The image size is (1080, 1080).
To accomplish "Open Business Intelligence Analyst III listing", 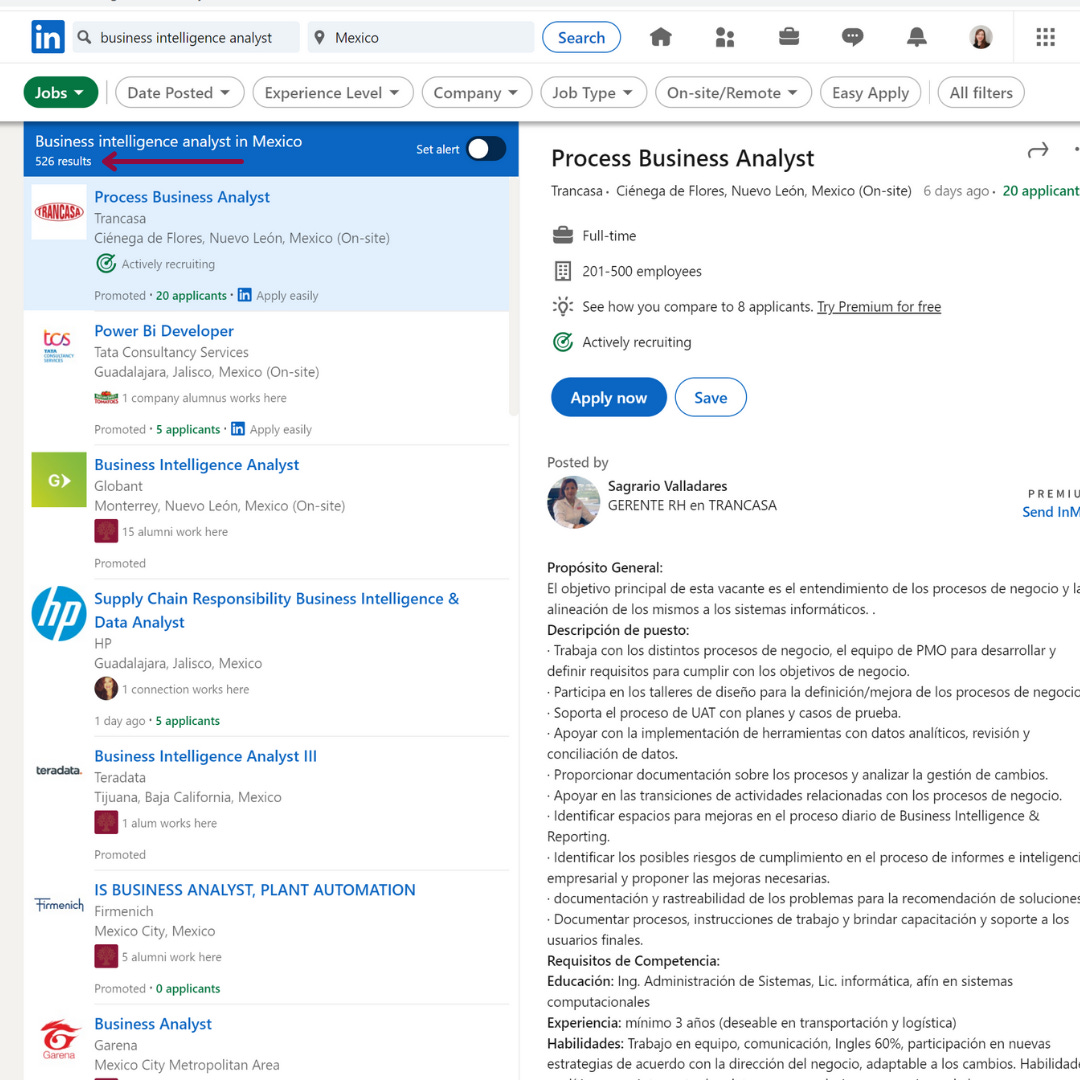I will [x=205, y=756].
